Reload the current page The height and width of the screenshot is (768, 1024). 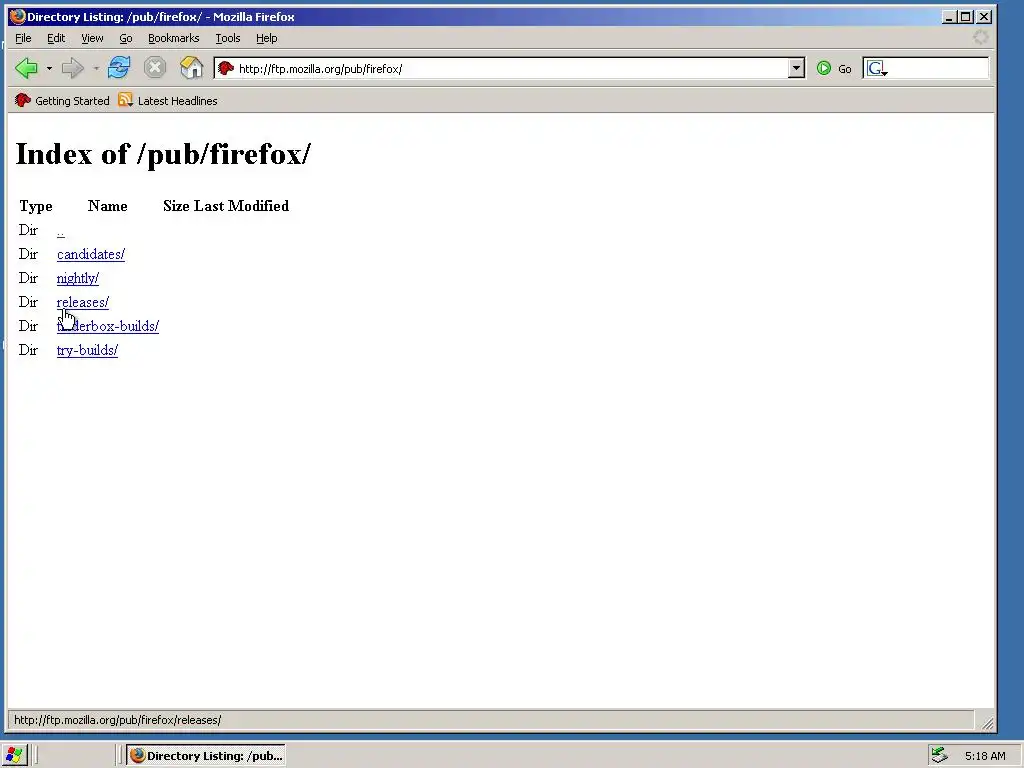pyautogui.click(x=119, y=67)
